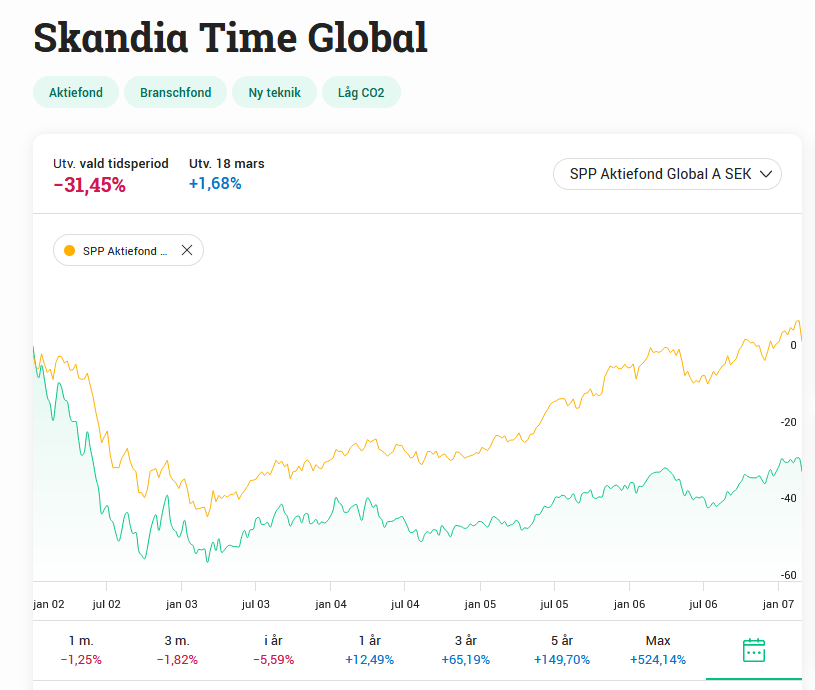Click the Ny teknik tag

pos(275,93)
